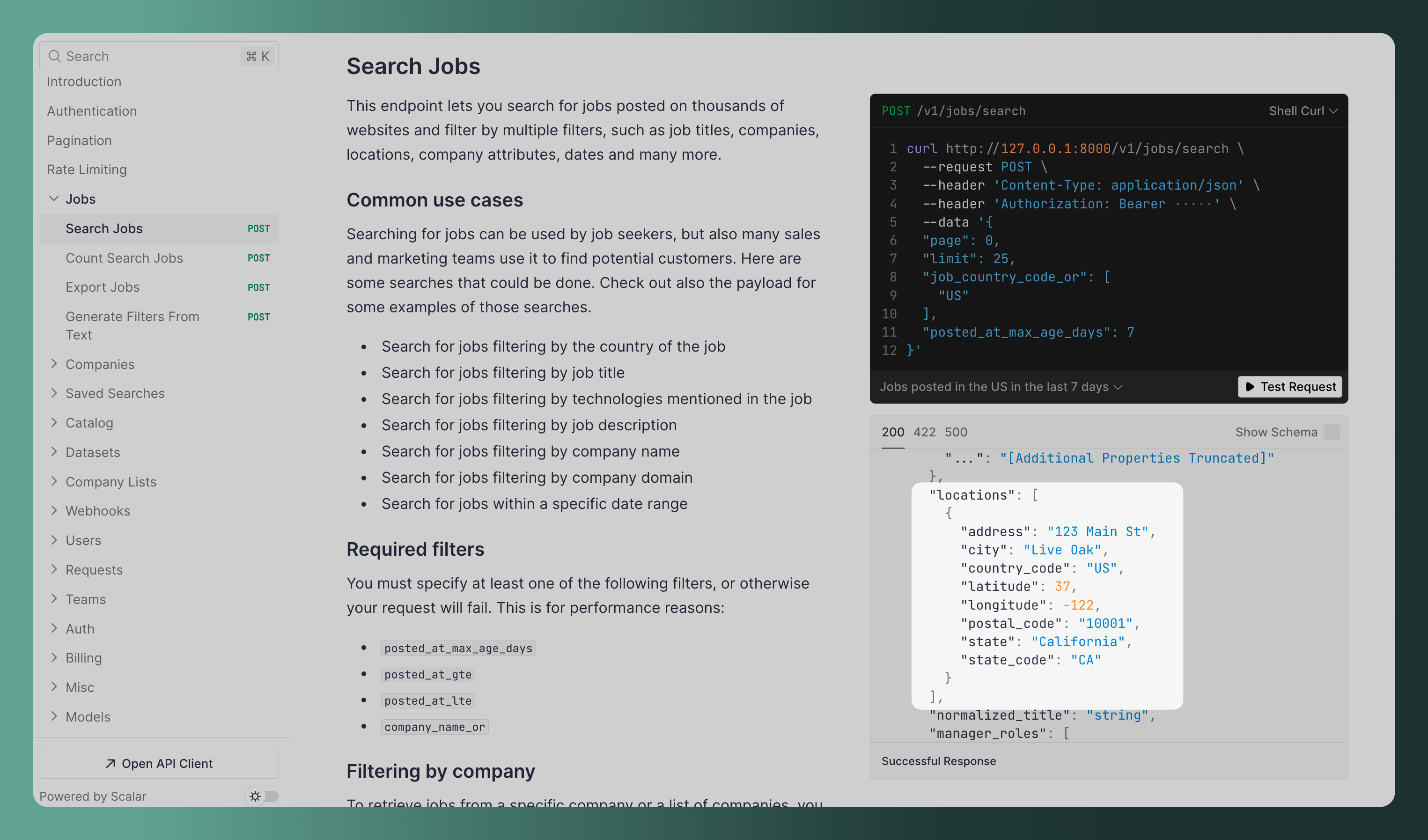Image resolution: width=1428 pixels, height=840 pixels.
Task: Click the "job_country_code_or" code line
Action: (x=1016, y=277)
